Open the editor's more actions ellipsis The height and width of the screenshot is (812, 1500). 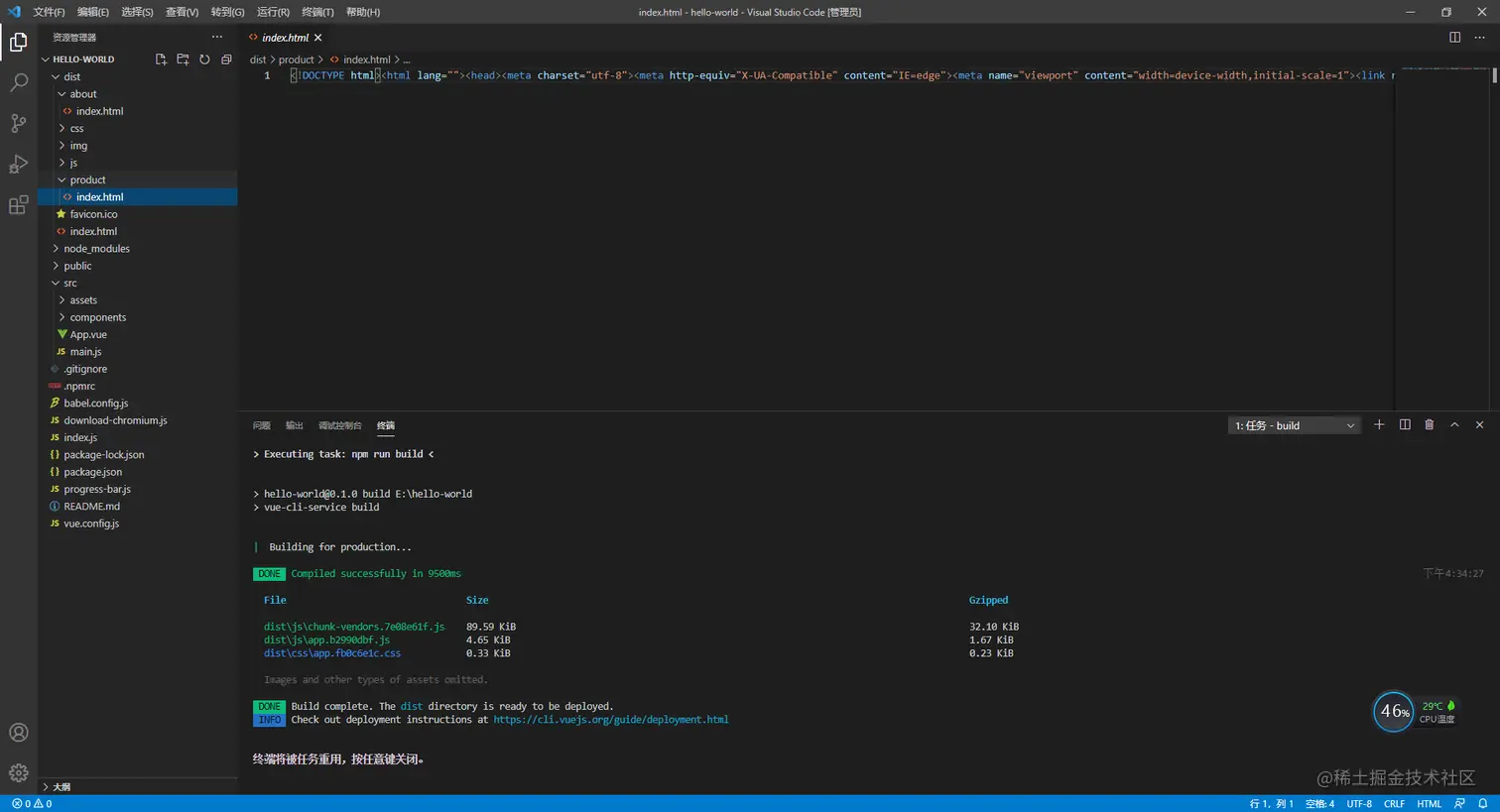pos(1479,38)
